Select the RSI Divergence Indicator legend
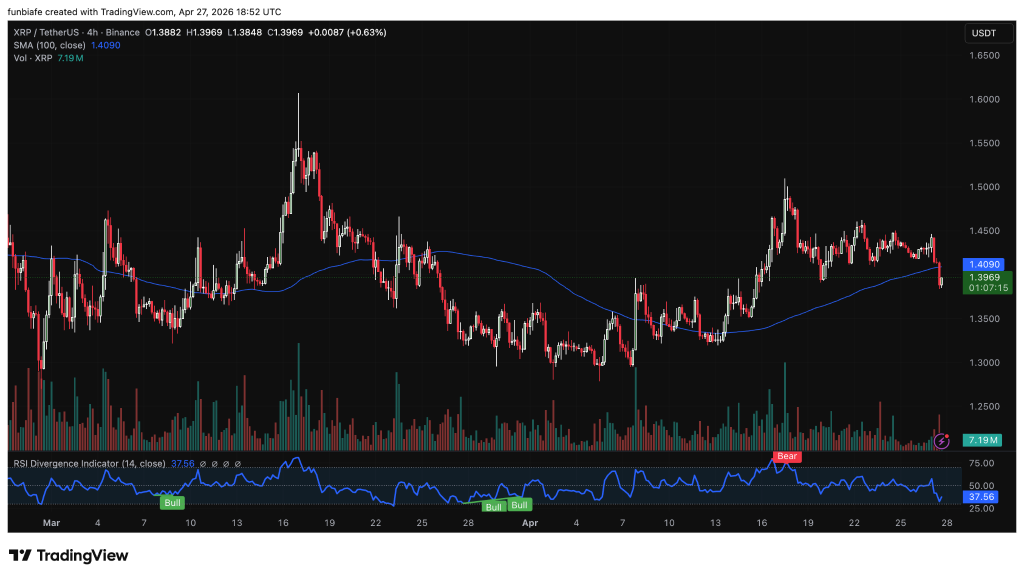The height and width of the screenshot is (578, 1024). [88, 463]
